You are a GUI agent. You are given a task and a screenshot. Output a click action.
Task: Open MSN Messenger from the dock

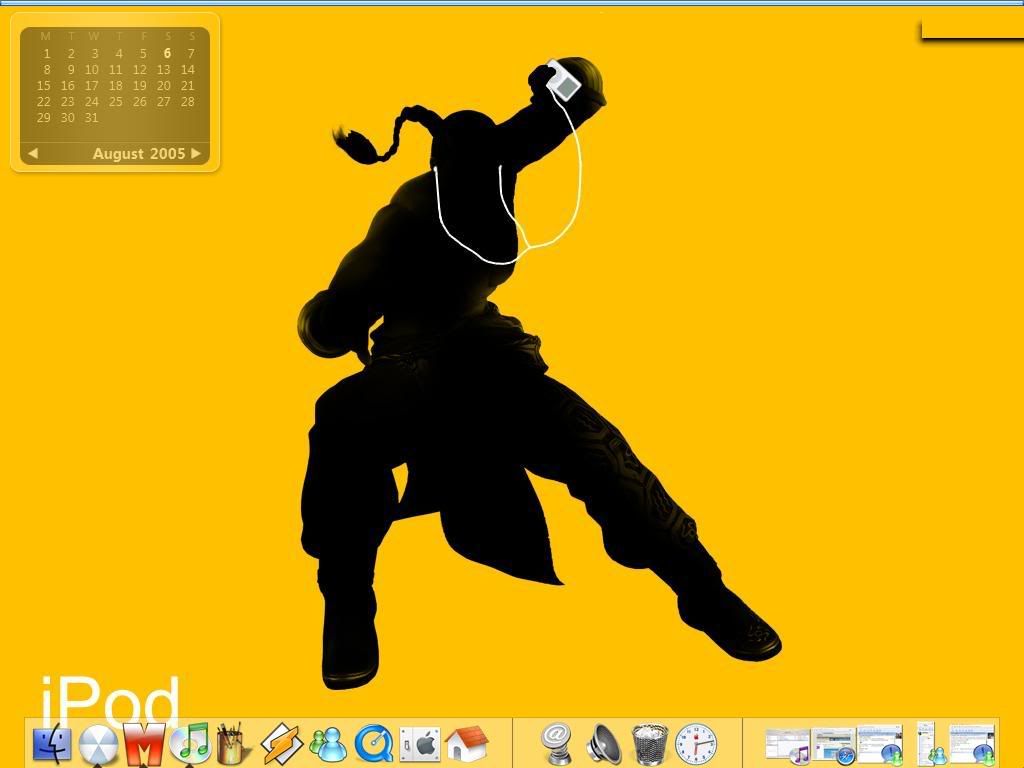[328, 745]
